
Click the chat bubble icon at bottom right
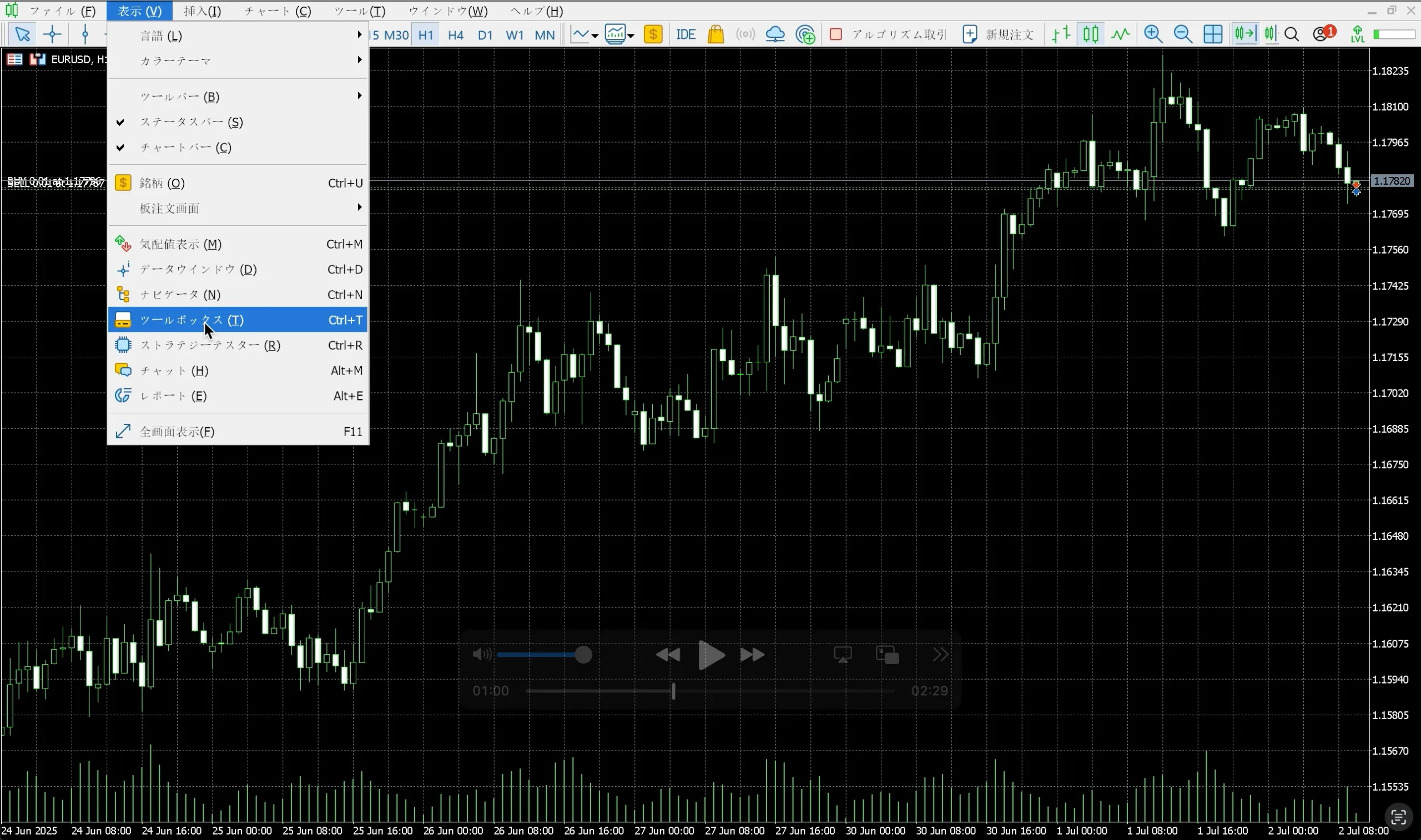pos(1398,817)
